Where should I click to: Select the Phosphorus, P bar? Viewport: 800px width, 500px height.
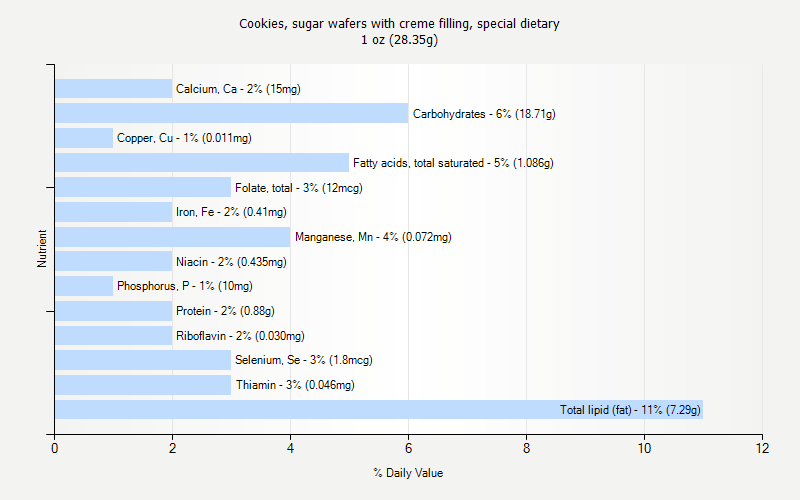pos(84,286)
